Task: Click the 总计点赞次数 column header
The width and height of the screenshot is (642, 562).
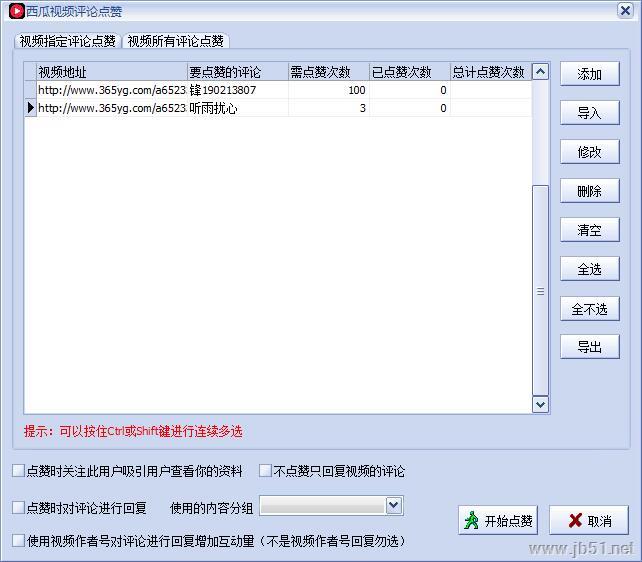Action: [491, 72]
